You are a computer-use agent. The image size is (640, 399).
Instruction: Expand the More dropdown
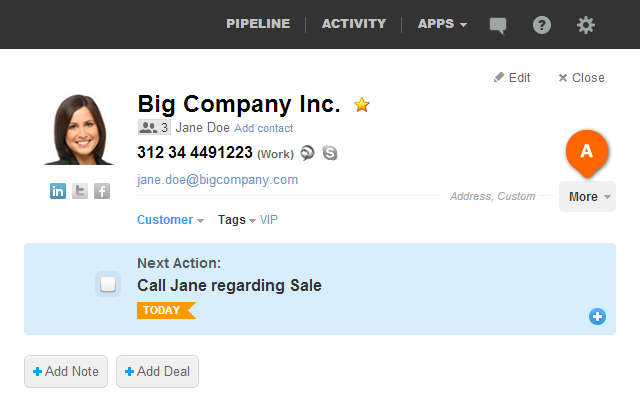587,197
